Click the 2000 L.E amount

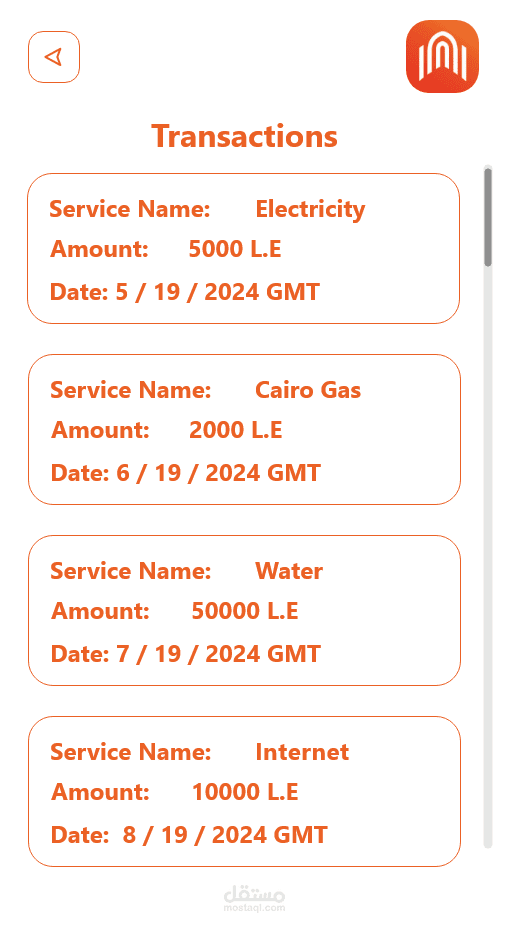tap(235, 430)
